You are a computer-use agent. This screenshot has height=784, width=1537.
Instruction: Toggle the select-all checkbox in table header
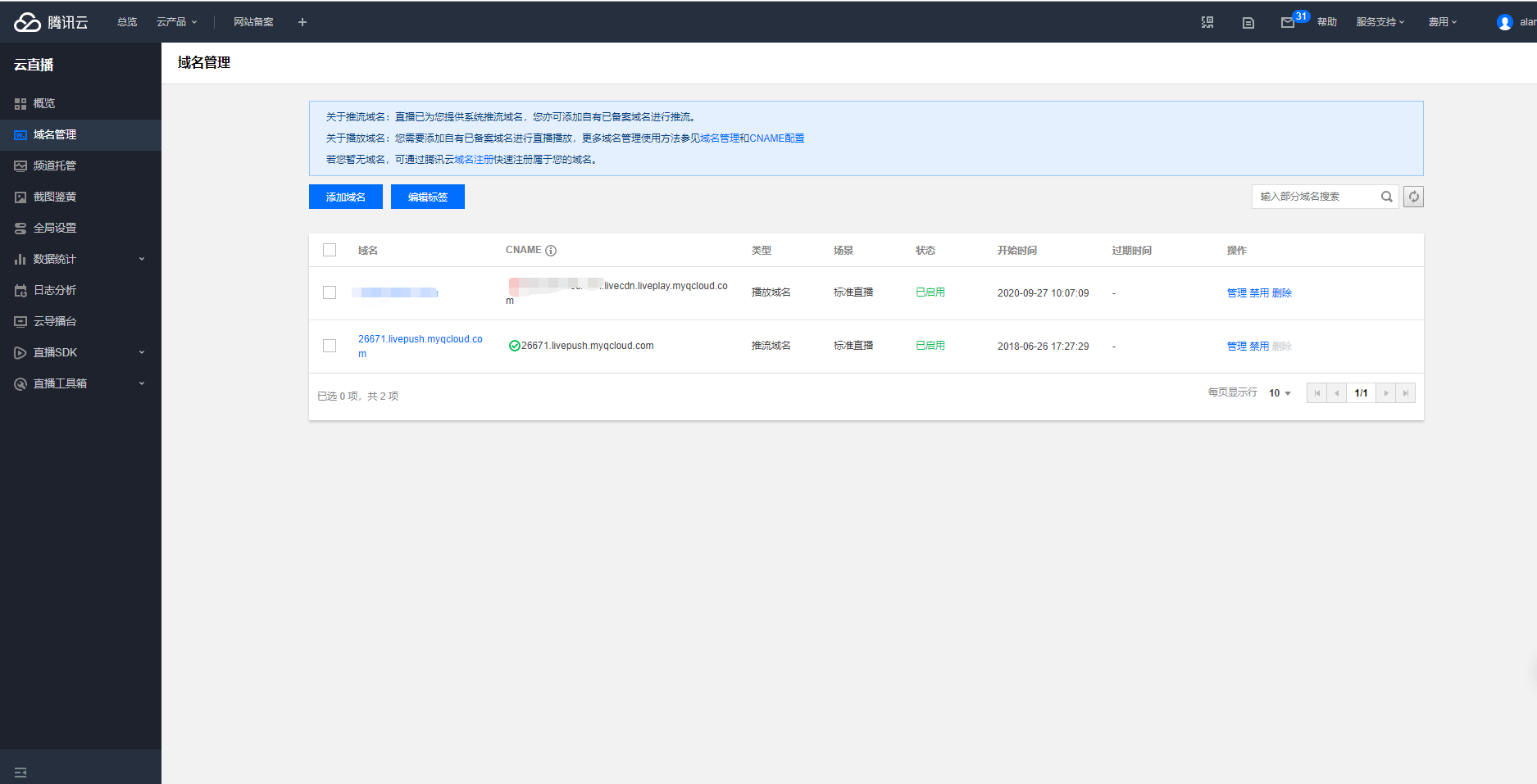[330, 250]
